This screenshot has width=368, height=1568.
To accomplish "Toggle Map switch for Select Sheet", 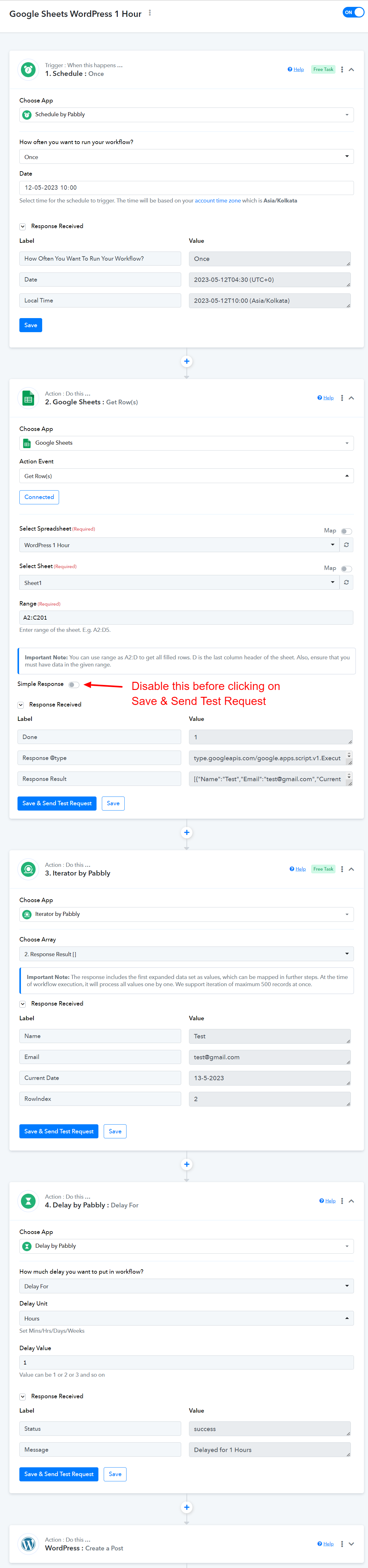I will click(347, 569).
